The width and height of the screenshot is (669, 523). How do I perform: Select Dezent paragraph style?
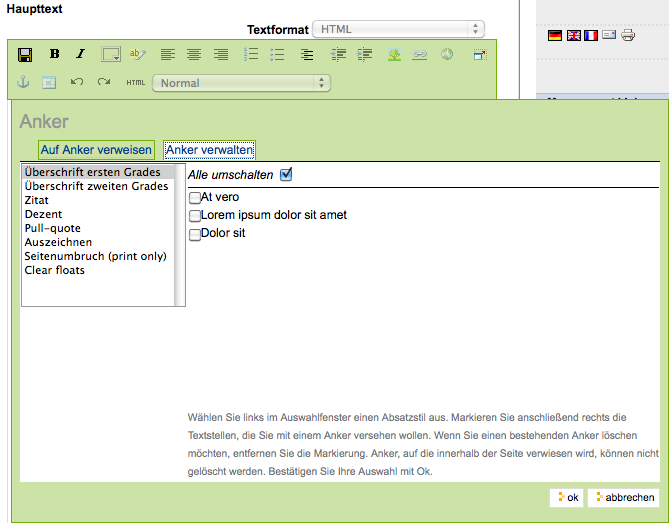pos(98,214)
